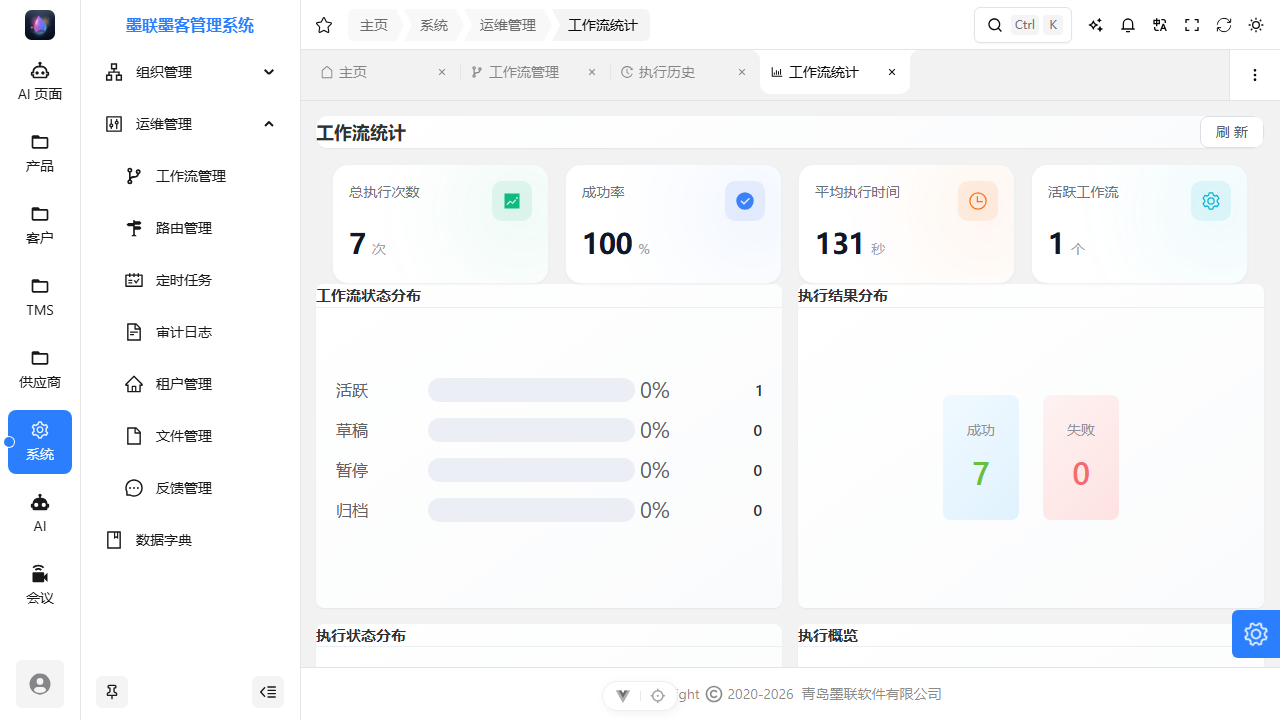Collapse the menu with the fold icon

(x=268, y=692)
